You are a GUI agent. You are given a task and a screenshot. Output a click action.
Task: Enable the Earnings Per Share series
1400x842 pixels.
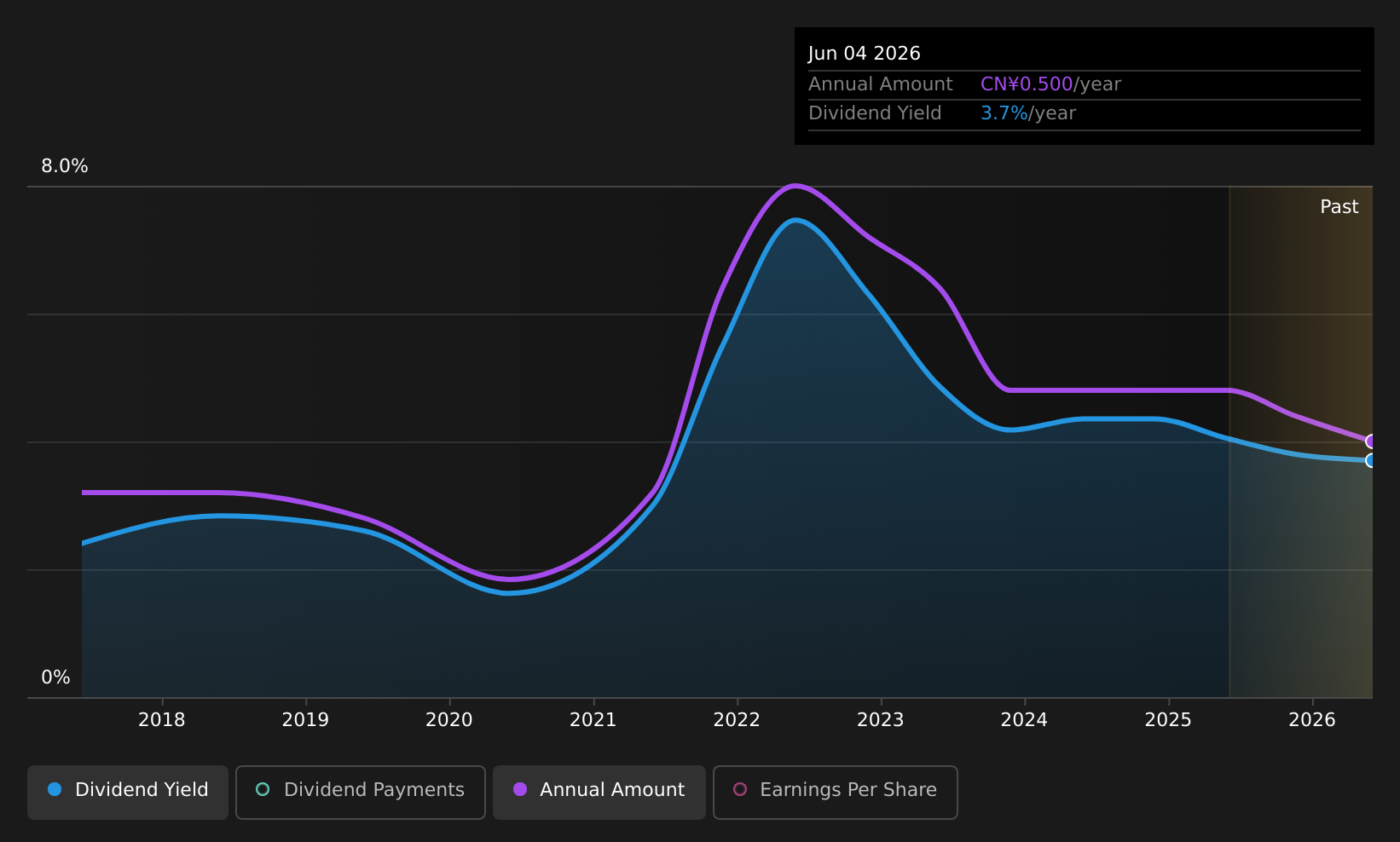pos(836,792)
